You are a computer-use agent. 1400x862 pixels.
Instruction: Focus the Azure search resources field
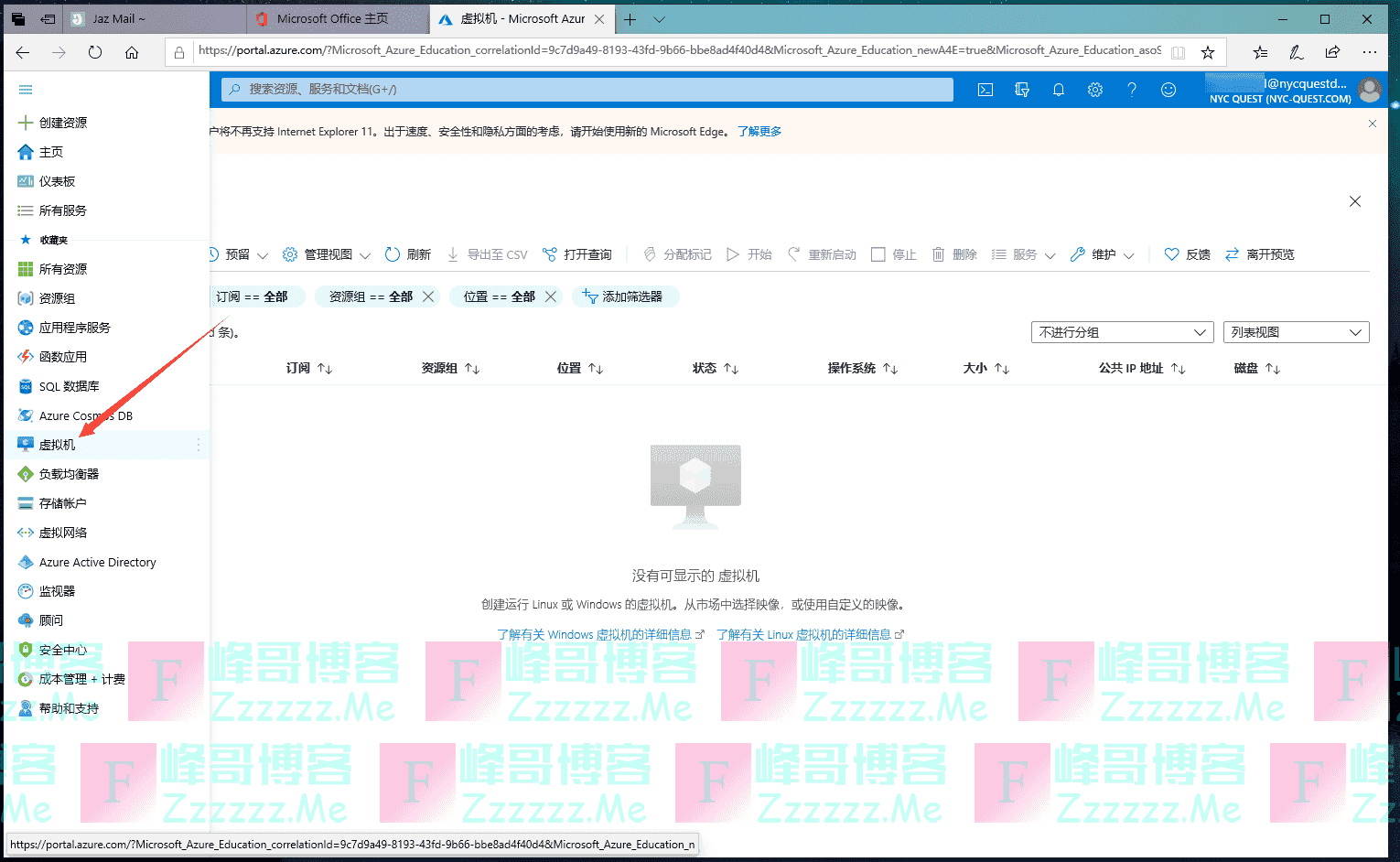tap(587, 90)
